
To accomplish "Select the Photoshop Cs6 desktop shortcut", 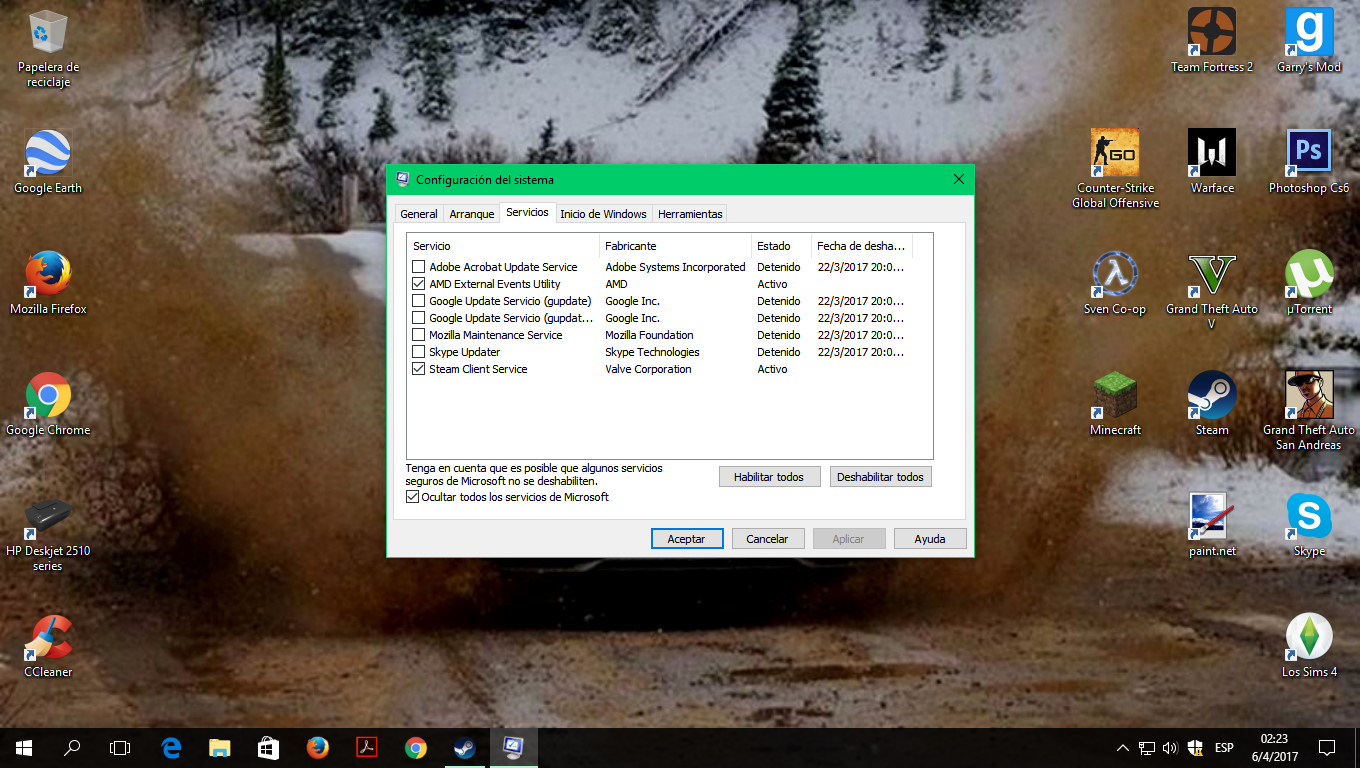I will point(1309,162).
